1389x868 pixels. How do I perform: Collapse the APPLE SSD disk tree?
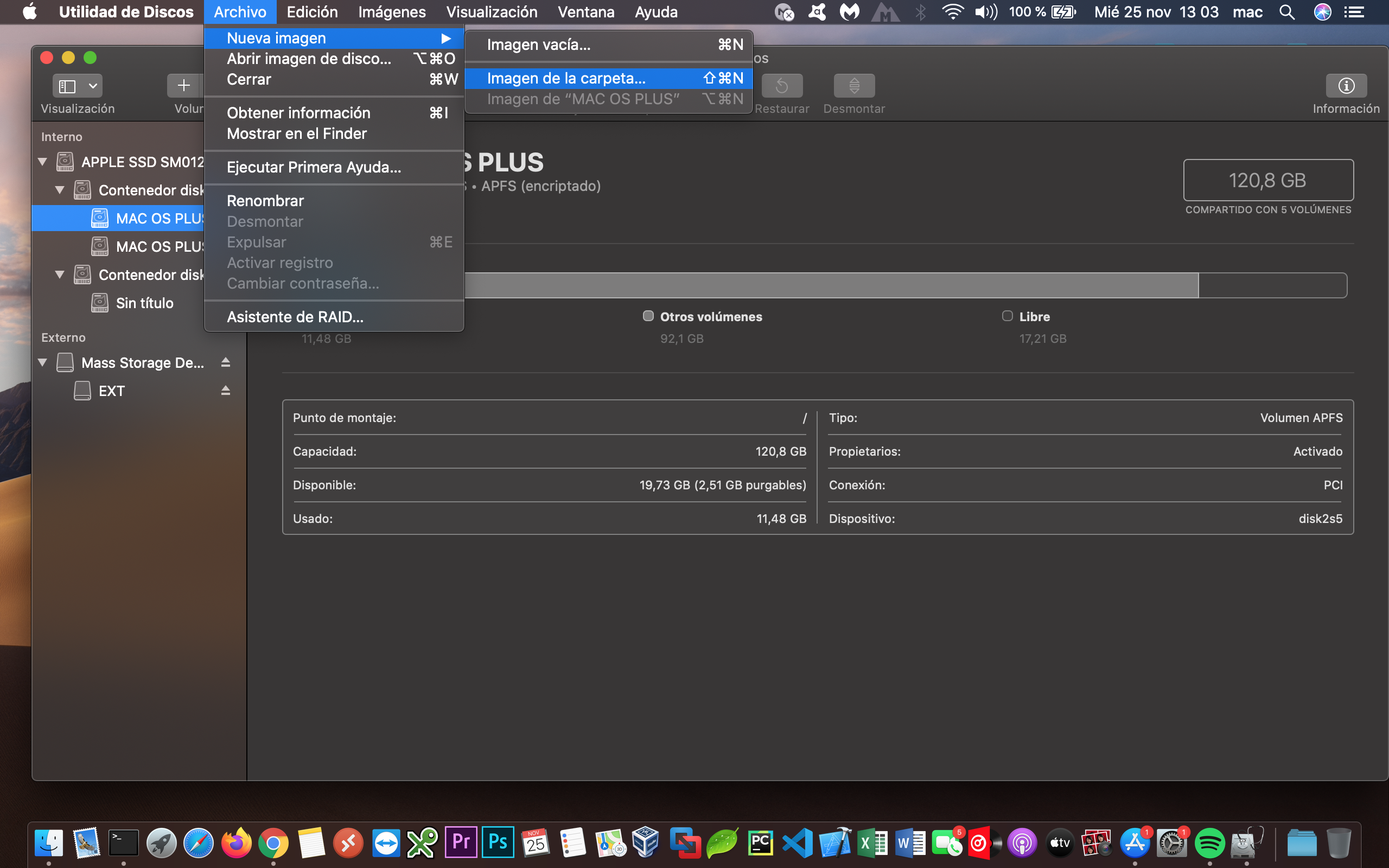(x=42, y=162)
